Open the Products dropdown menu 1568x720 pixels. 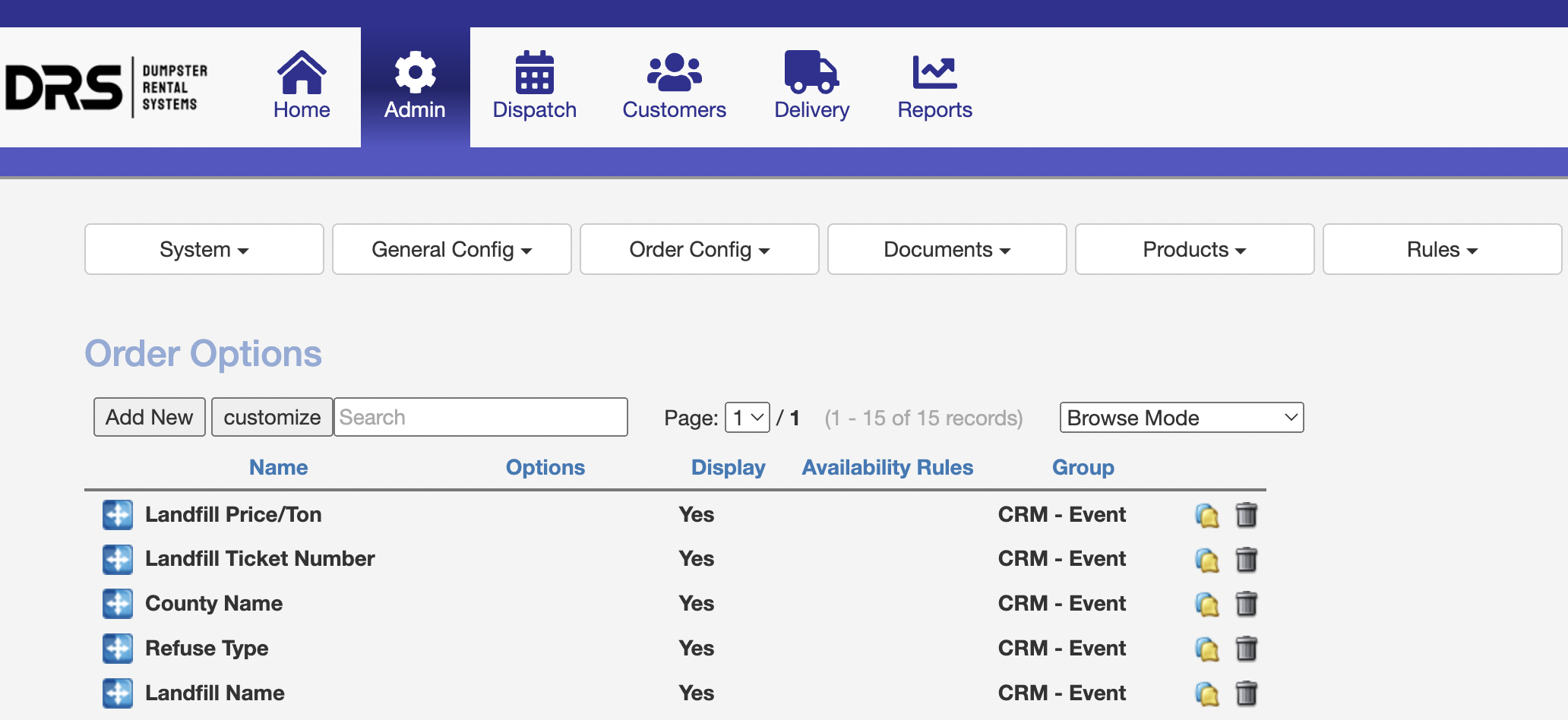tap(1194, 249)
